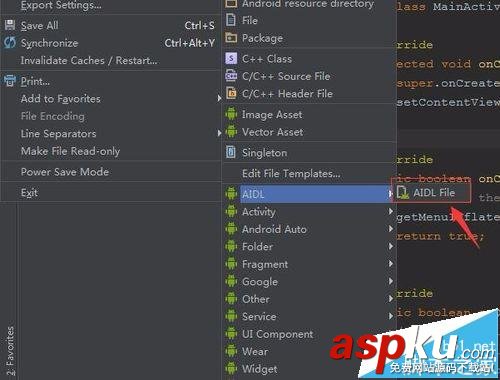Click the Android icon beside Wear
The width and height of the screenshot is (500, 380).
coord(231,351)
